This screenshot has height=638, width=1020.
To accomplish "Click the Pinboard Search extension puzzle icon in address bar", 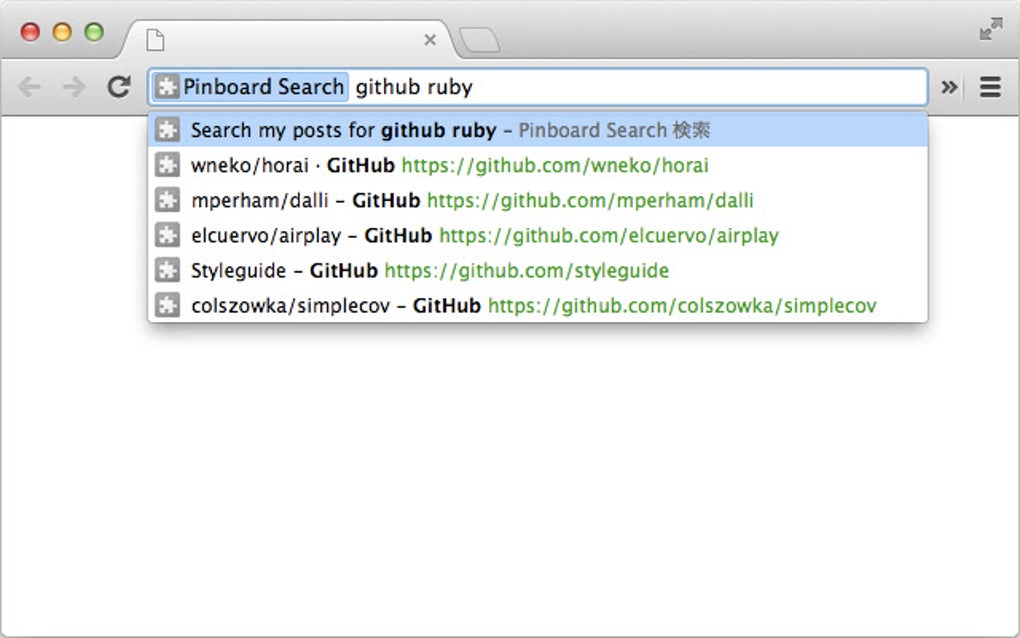I will tap(166, 87).
